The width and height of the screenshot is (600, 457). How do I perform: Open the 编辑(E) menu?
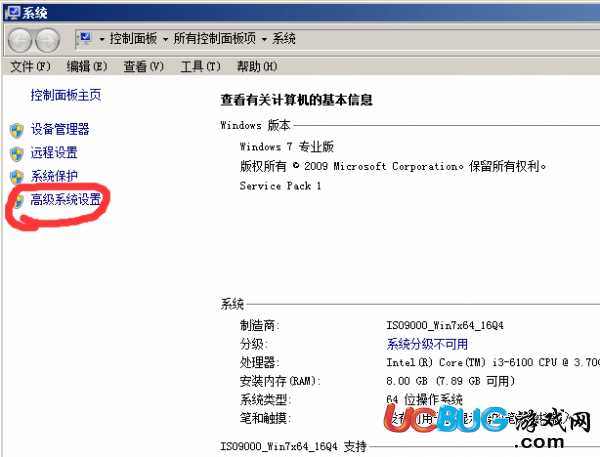click(87, 67)
